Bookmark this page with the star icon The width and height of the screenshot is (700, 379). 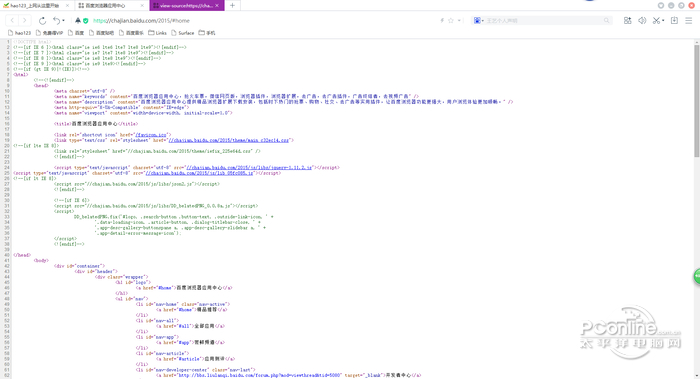click(x=451, y=21)
